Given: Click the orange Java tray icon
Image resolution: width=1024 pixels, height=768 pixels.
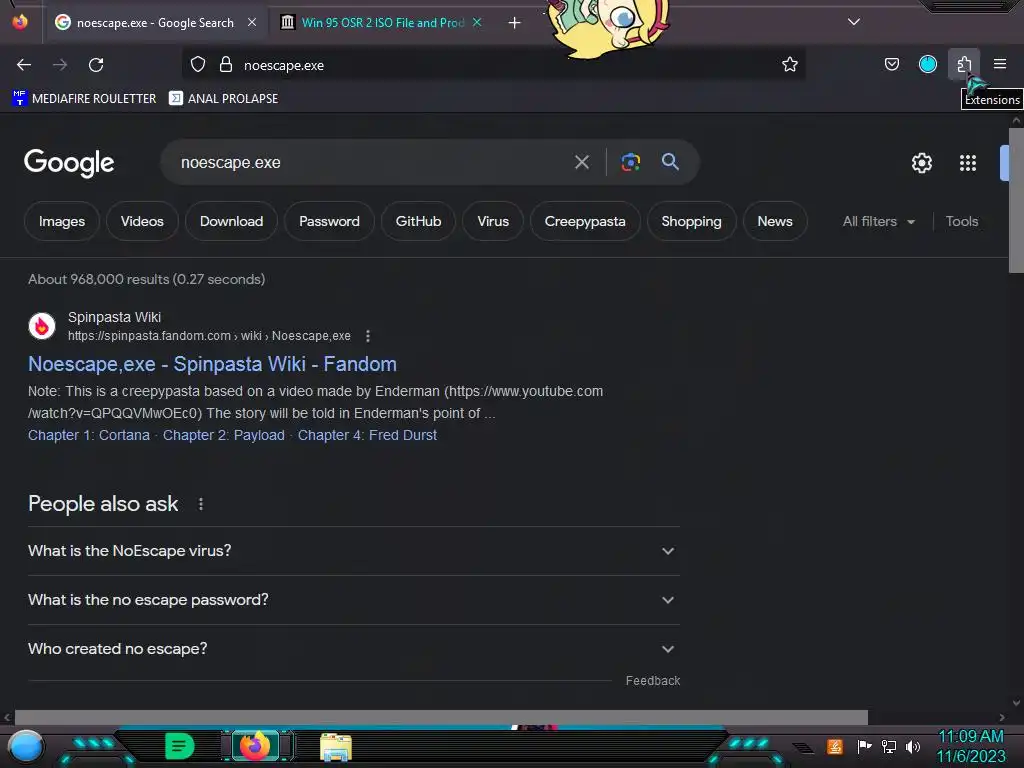Looking at the screenshot, I should point(835,746).
